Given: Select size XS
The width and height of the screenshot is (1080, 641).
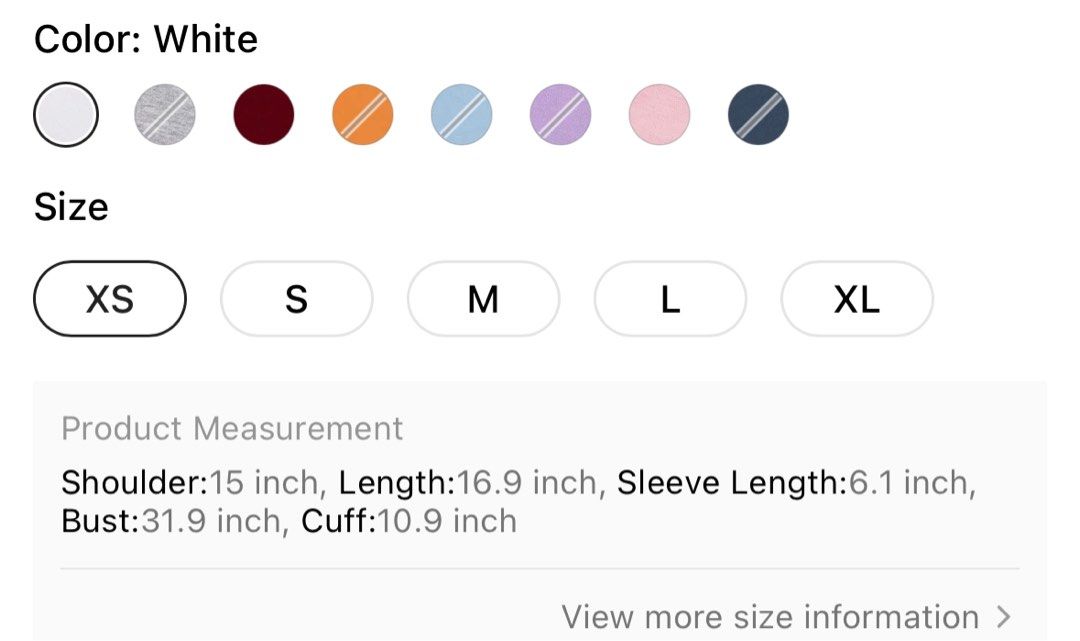Looking at the screenshot, I should pos(110,299).
